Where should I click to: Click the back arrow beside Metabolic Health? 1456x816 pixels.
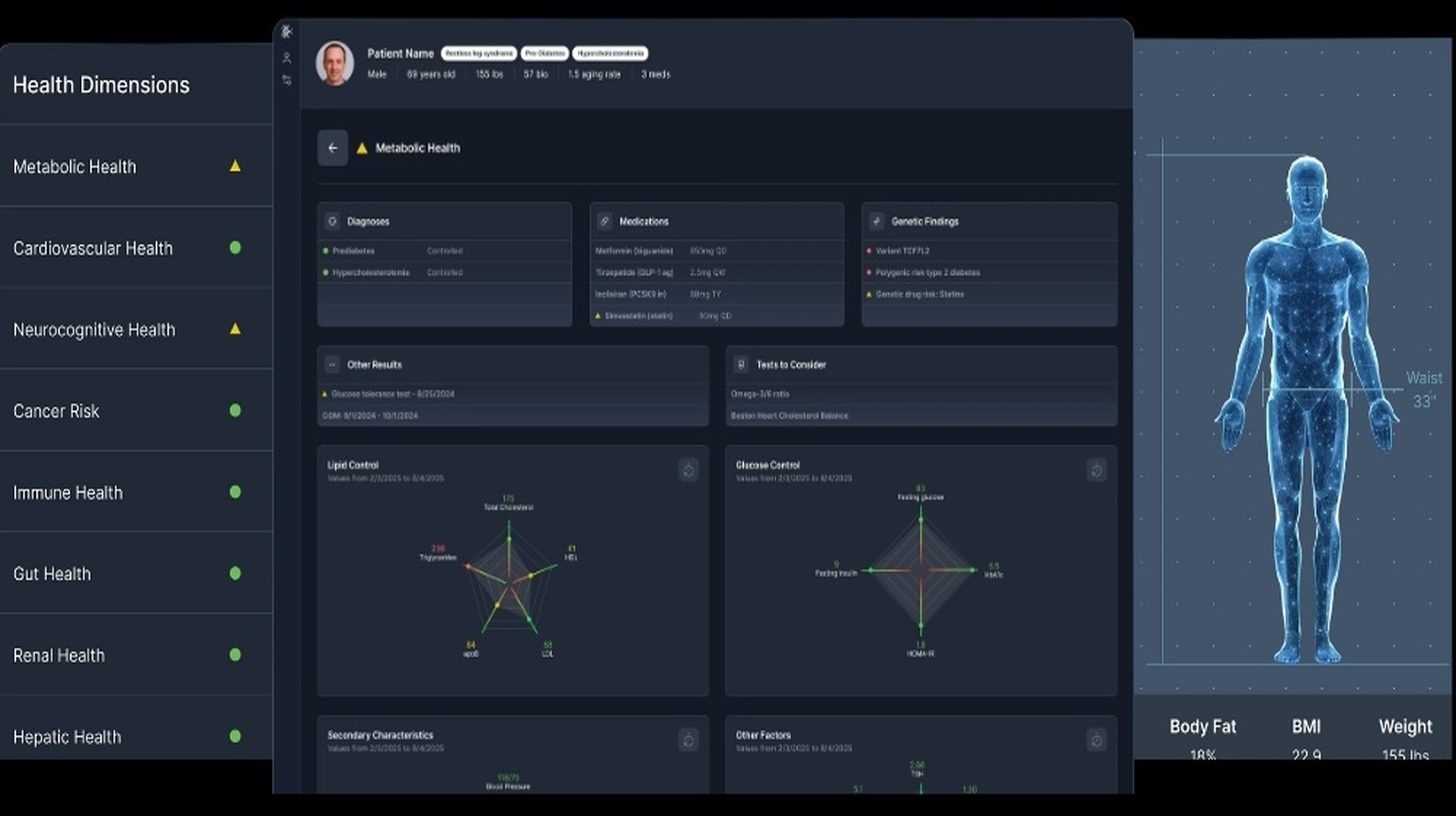click(332, 147)
